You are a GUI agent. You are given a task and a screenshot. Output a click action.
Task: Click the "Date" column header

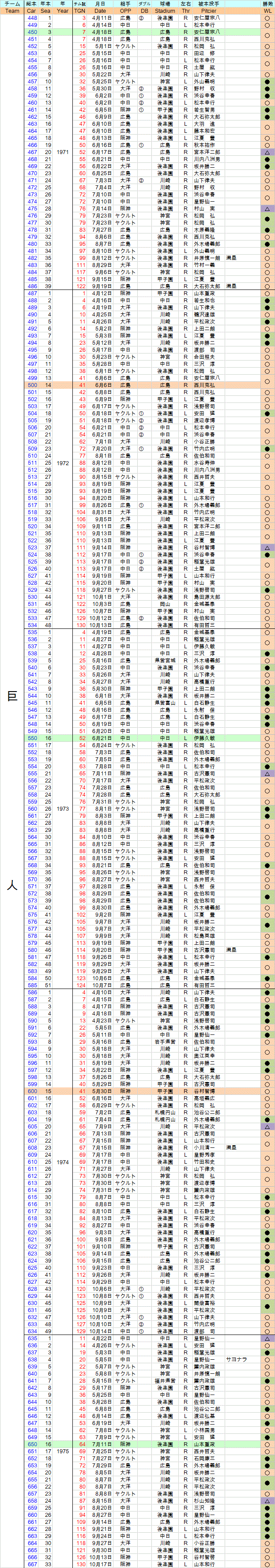click(x=100, y=11)
